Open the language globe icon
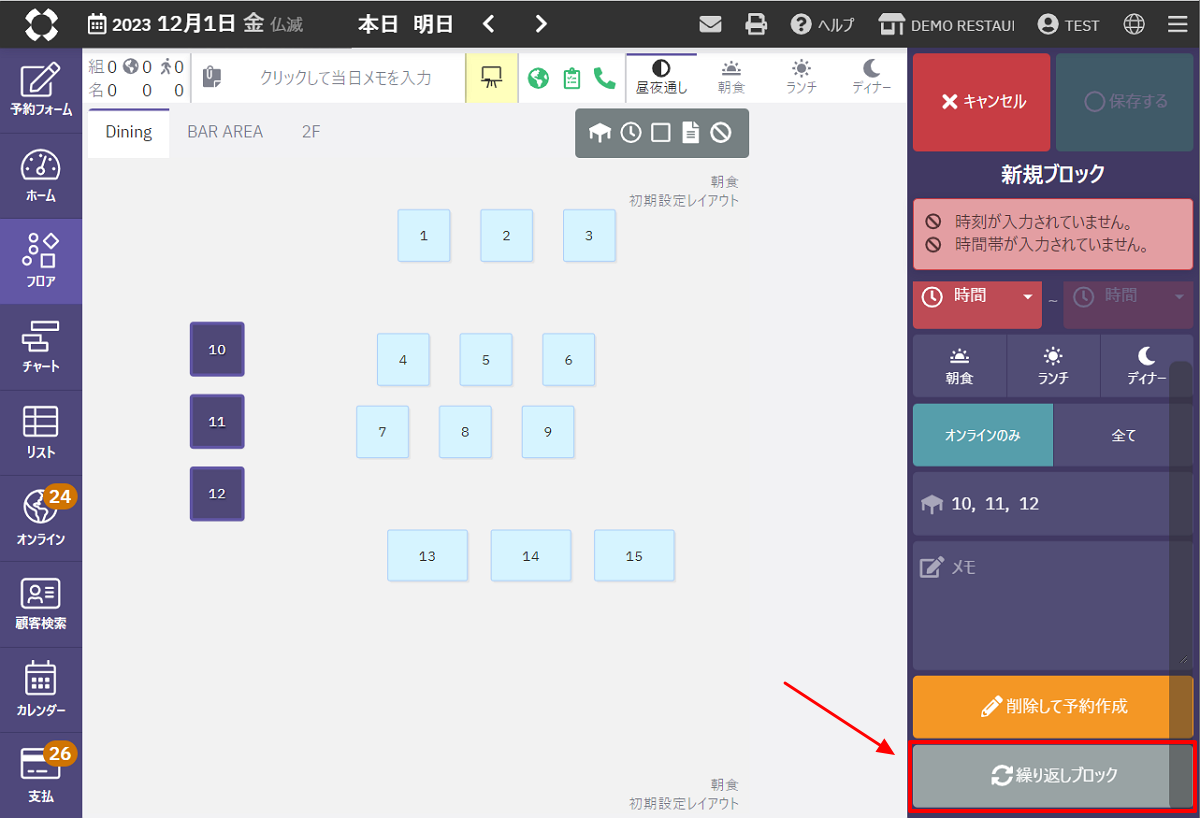The height and width of the screenshot is (818, 1200). tap(1134, 24)
